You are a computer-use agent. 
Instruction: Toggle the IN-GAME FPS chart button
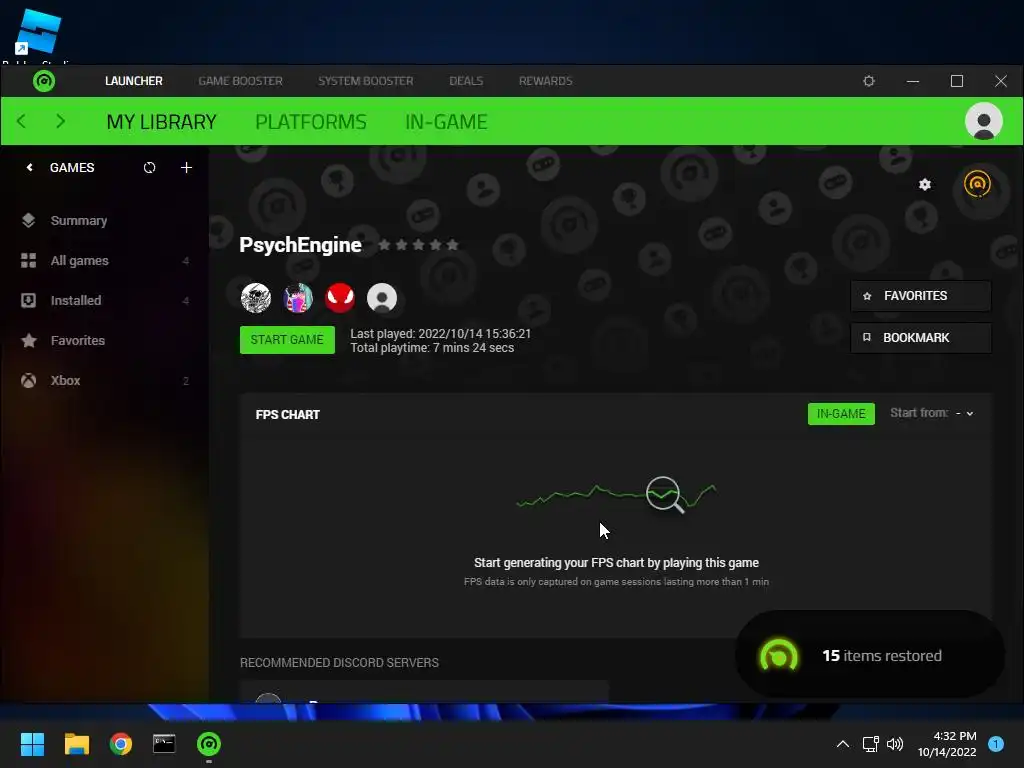[841, 414]
